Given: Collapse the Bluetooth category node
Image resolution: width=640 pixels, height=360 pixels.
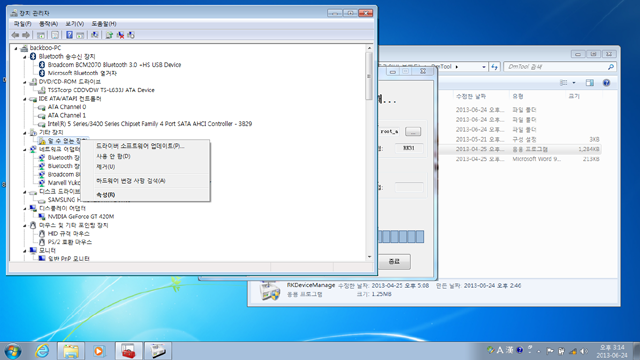Looking at the screenshot, I should click(24, 57).
